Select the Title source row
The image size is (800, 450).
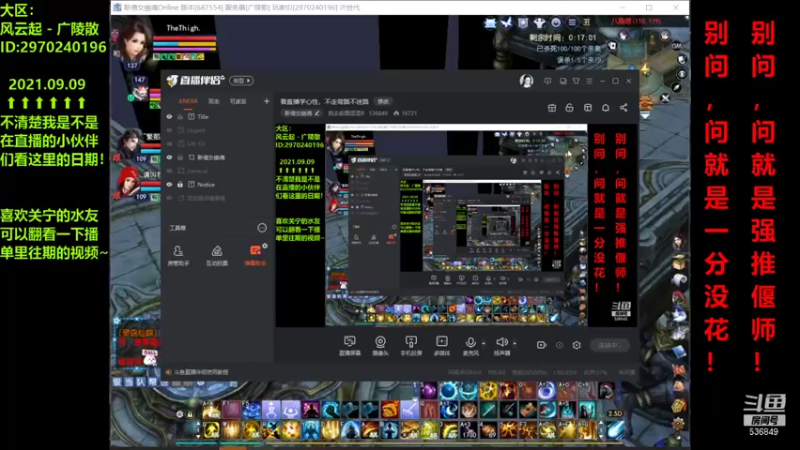click(218, 117)
